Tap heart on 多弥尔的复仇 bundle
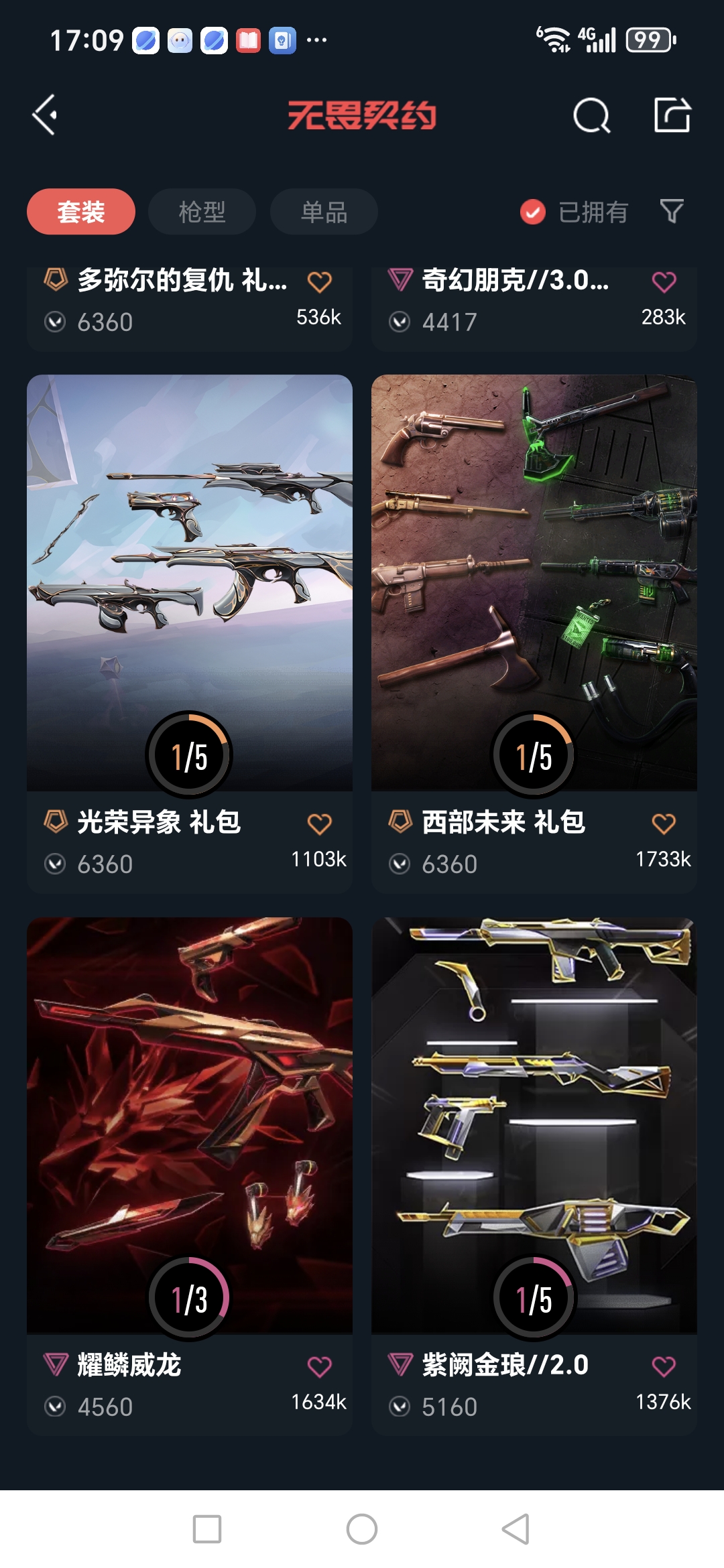Image resolution: width=724 pixels, height=1568 pixels. 320,281
